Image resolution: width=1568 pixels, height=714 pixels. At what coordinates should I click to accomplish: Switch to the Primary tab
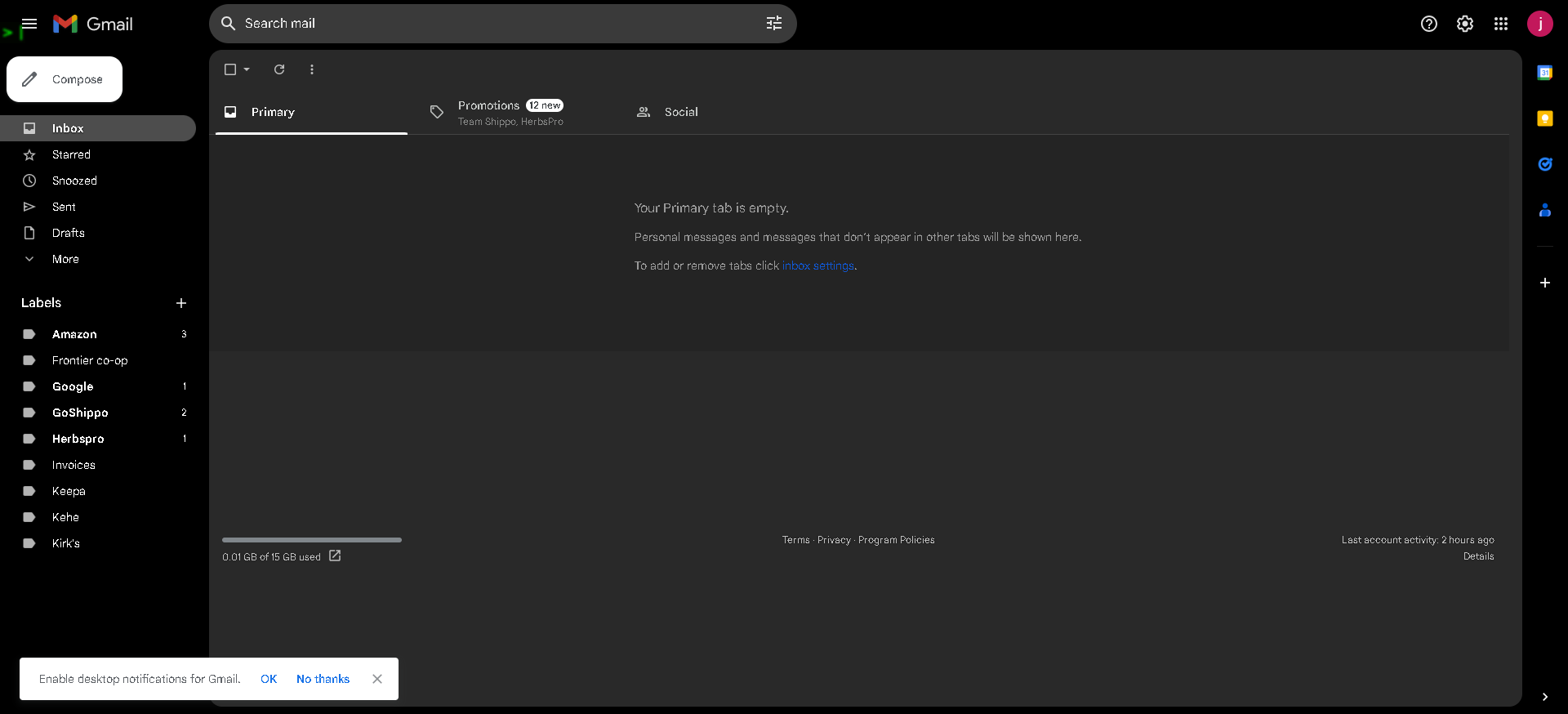click(311, 112)
